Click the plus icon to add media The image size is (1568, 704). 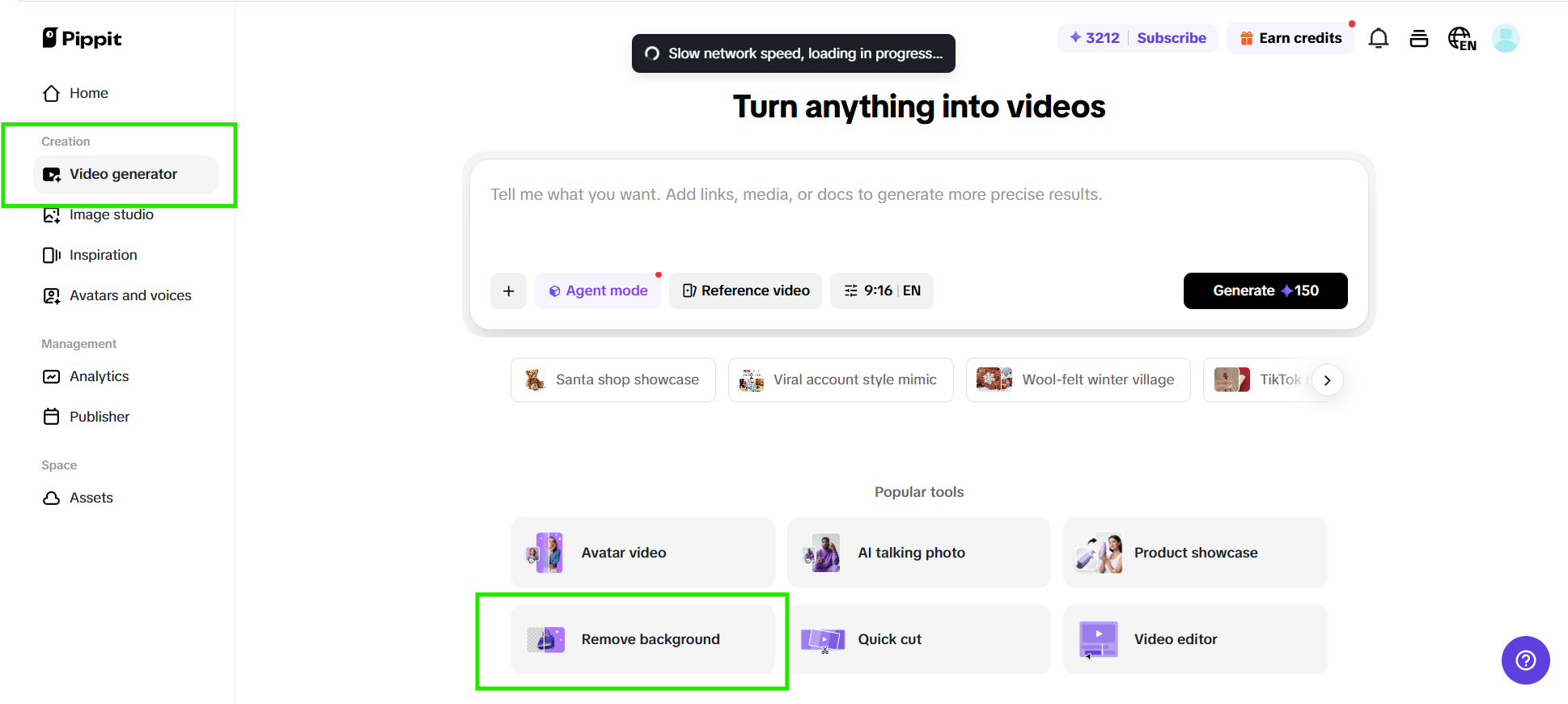point(508,291)
